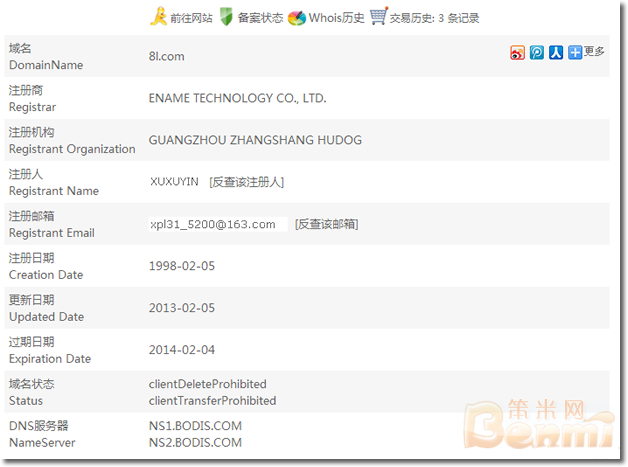The width and height of the screenshot is (628, 467).
Task: Click the 域名状态 Status label
Action: tap(32, 393)
